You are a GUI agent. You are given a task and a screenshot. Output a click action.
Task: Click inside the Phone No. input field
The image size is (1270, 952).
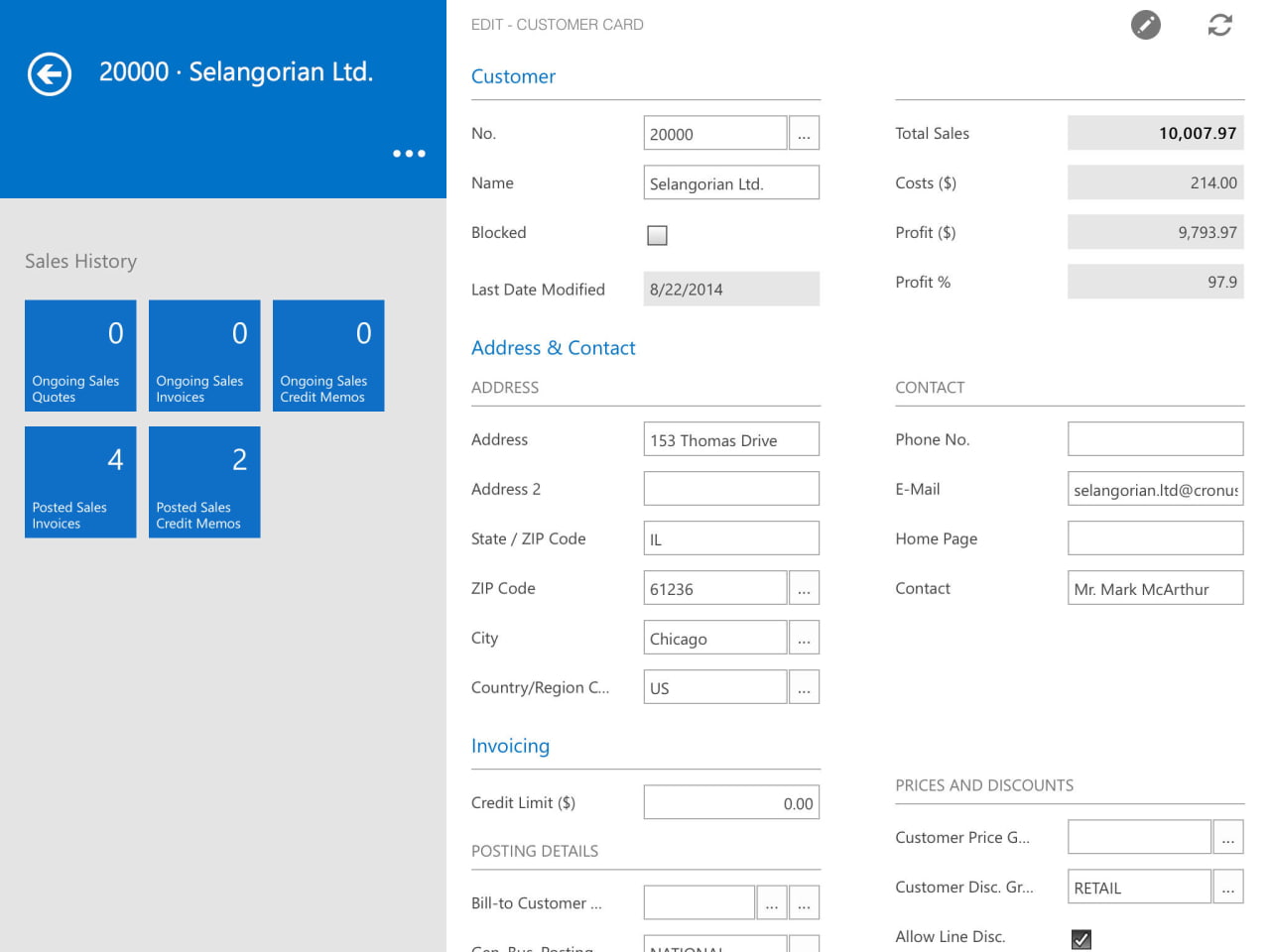1155,438
